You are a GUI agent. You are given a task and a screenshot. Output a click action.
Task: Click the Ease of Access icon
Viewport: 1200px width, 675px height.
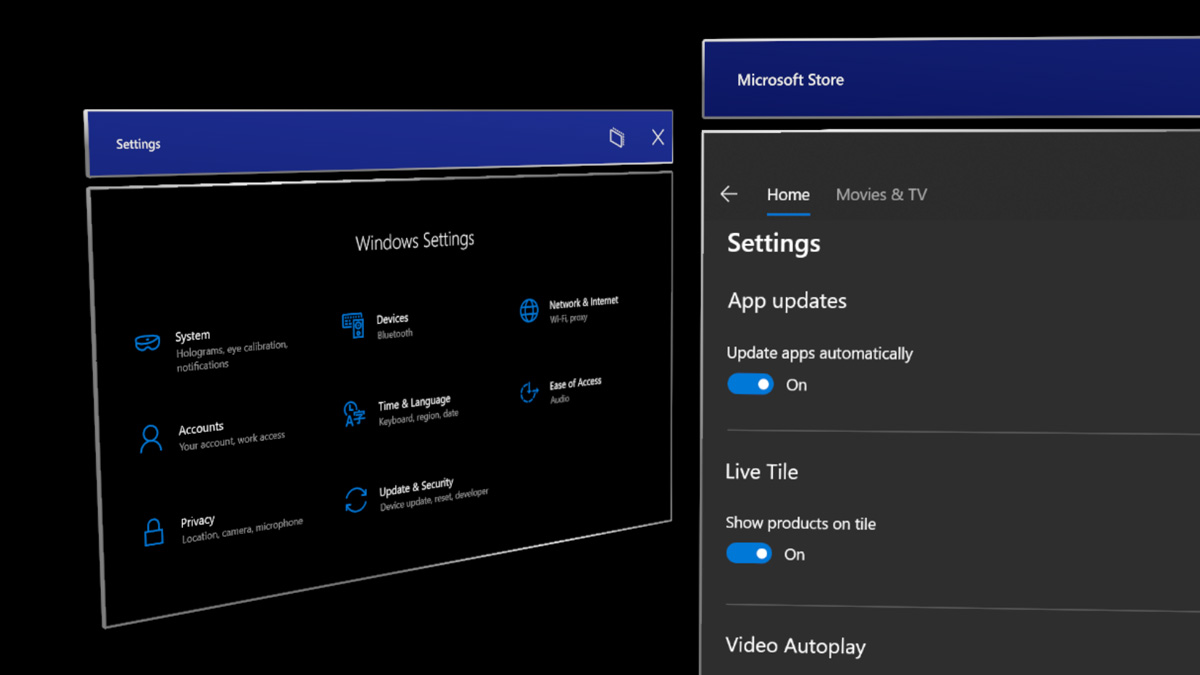(x=529, y=392)
